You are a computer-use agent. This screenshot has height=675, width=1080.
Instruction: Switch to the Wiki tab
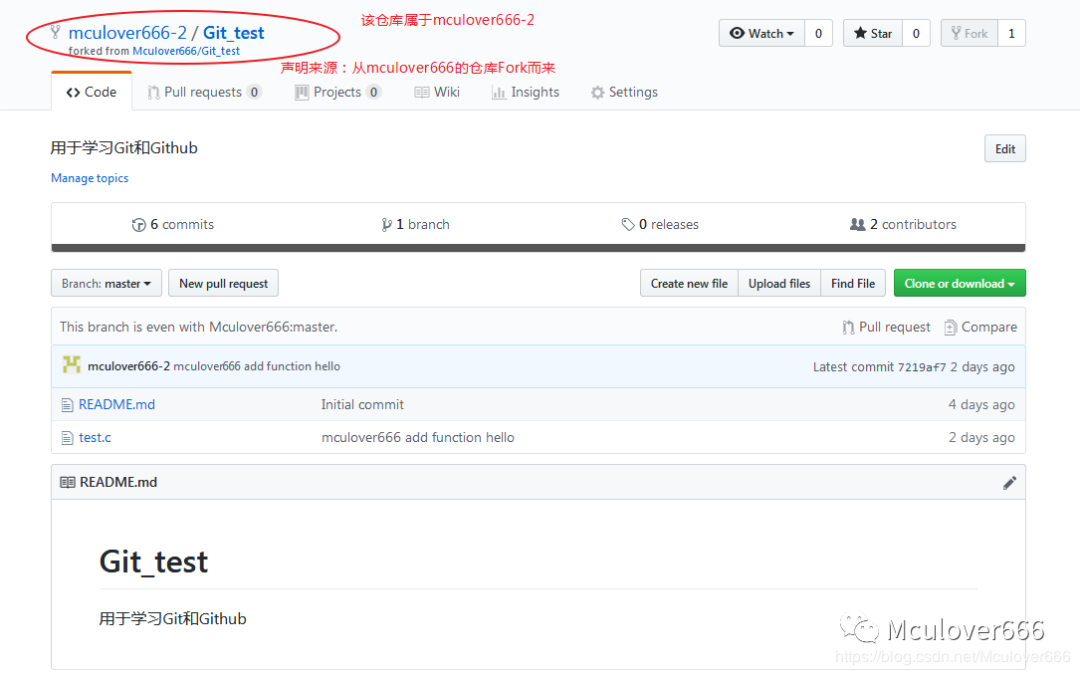(x=437, y=92)
